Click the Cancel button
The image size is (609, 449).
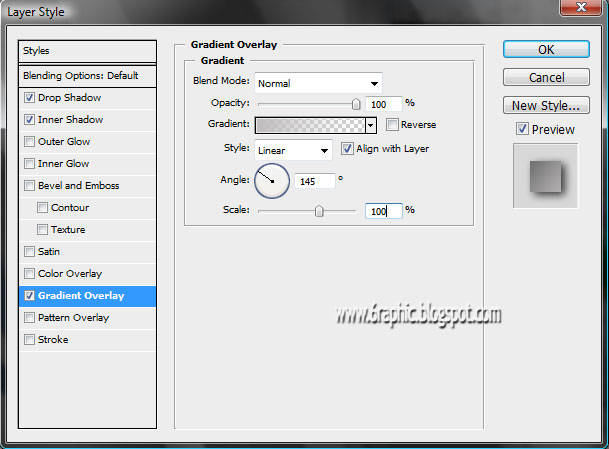(546, 78)
